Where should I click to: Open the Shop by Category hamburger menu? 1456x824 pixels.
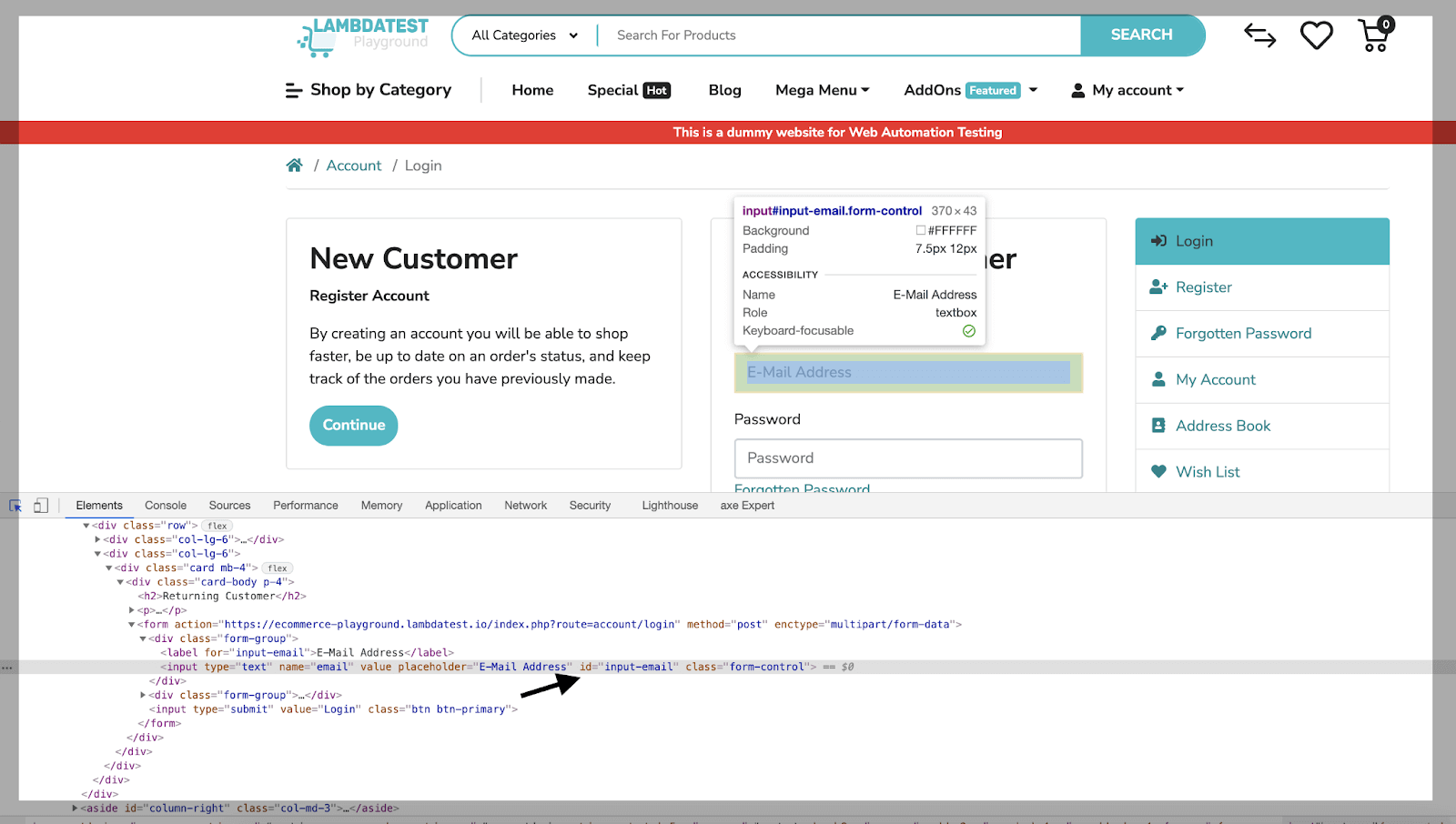point(369,90)
